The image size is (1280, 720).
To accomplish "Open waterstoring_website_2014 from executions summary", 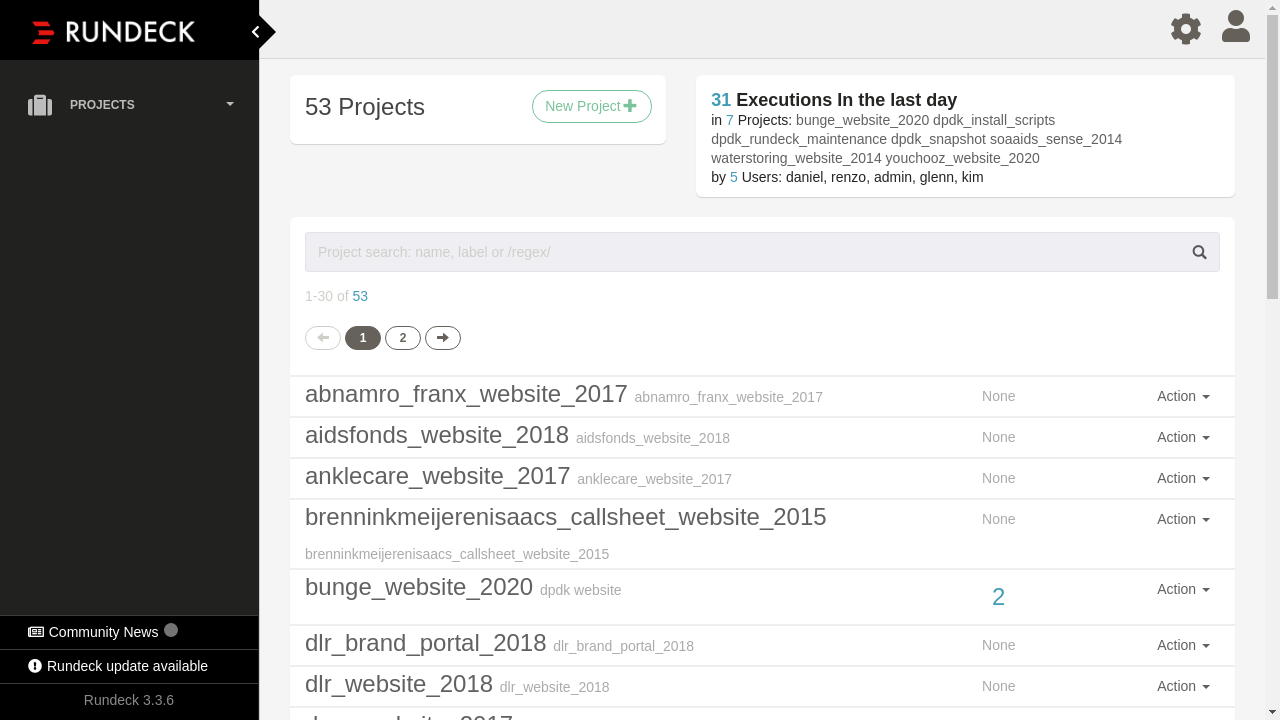I will coord(796,158).
